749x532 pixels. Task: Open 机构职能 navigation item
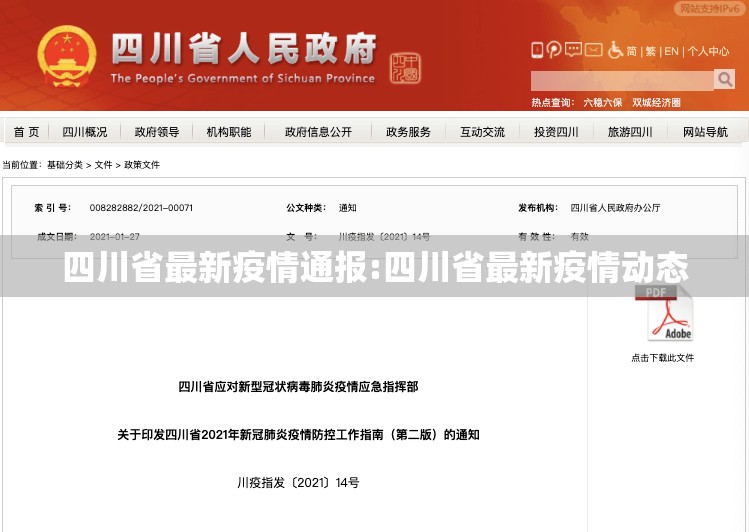click(229, 132)
